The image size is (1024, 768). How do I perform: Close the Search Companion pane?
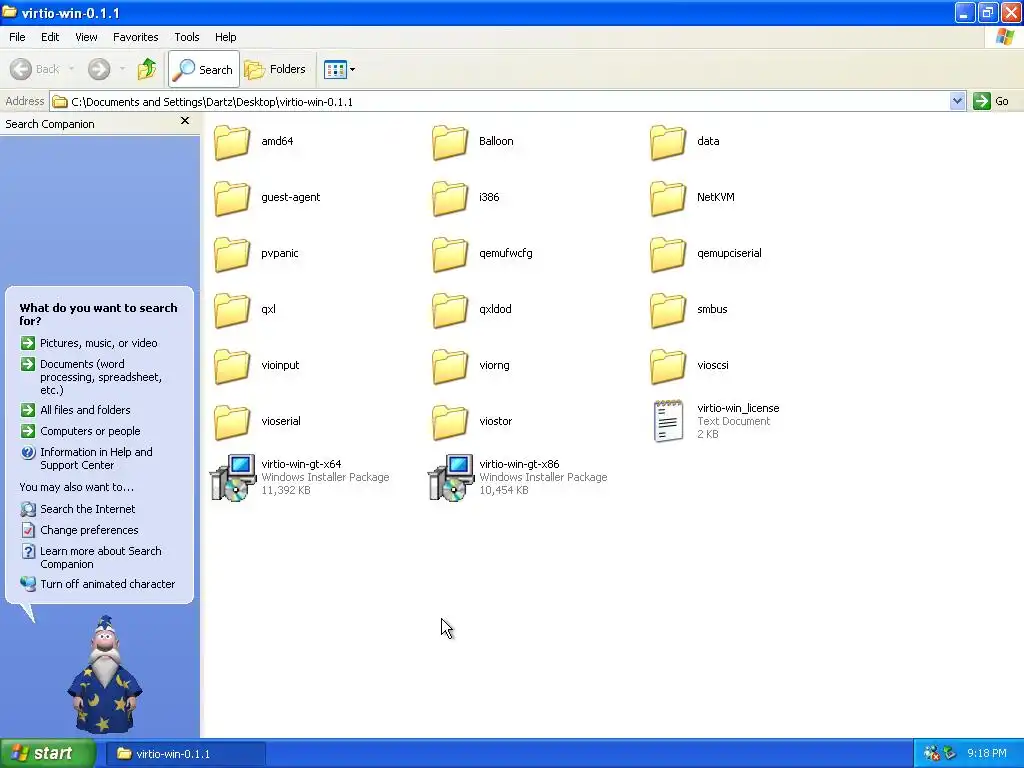tap(185, 121)
